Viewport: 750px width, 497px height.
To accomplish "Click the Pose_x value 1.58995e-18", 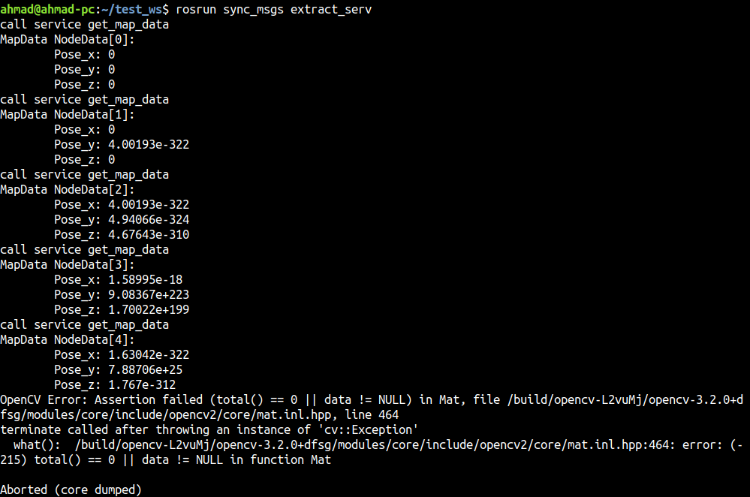I will [144, 279].
